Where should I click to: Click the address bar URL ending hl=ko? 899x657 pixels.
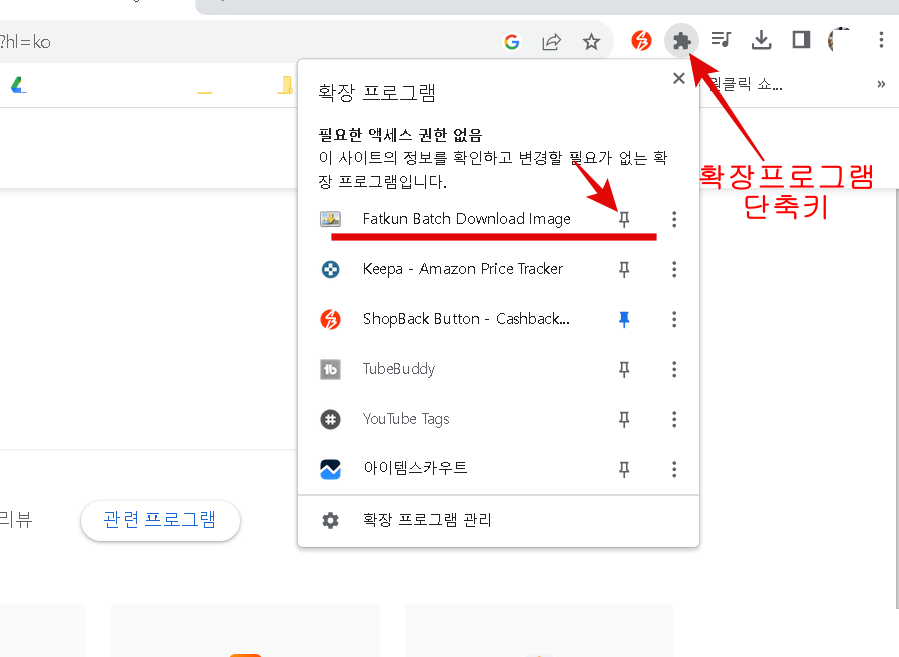click(x=25, y=42)
